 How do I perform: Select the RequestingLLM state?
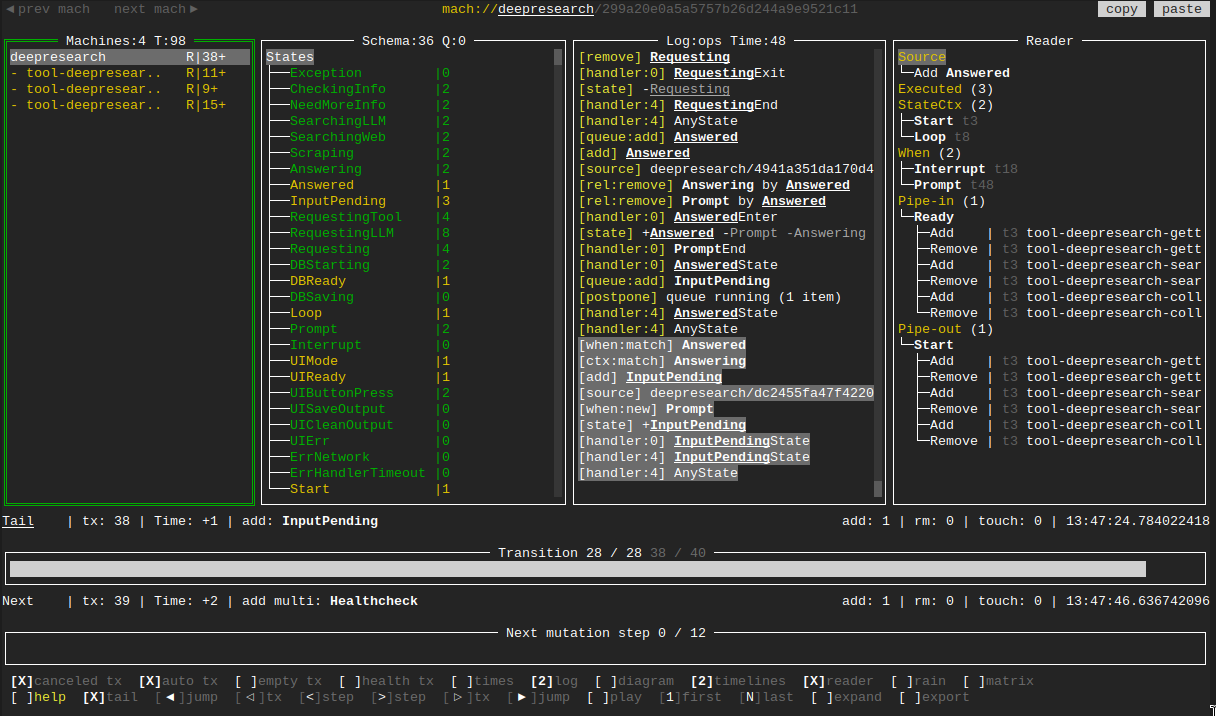tap(342, 233)
